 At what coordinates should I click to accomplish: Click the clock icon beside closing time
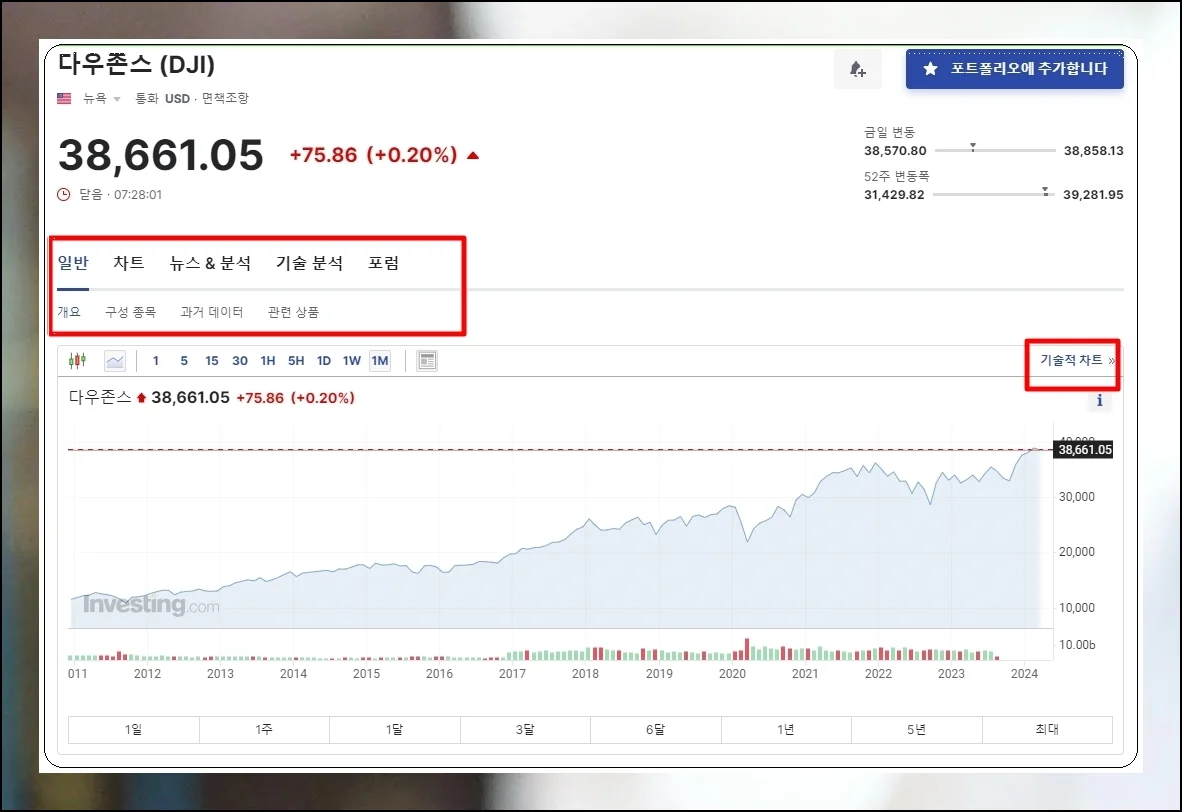[x=64, y=195]
